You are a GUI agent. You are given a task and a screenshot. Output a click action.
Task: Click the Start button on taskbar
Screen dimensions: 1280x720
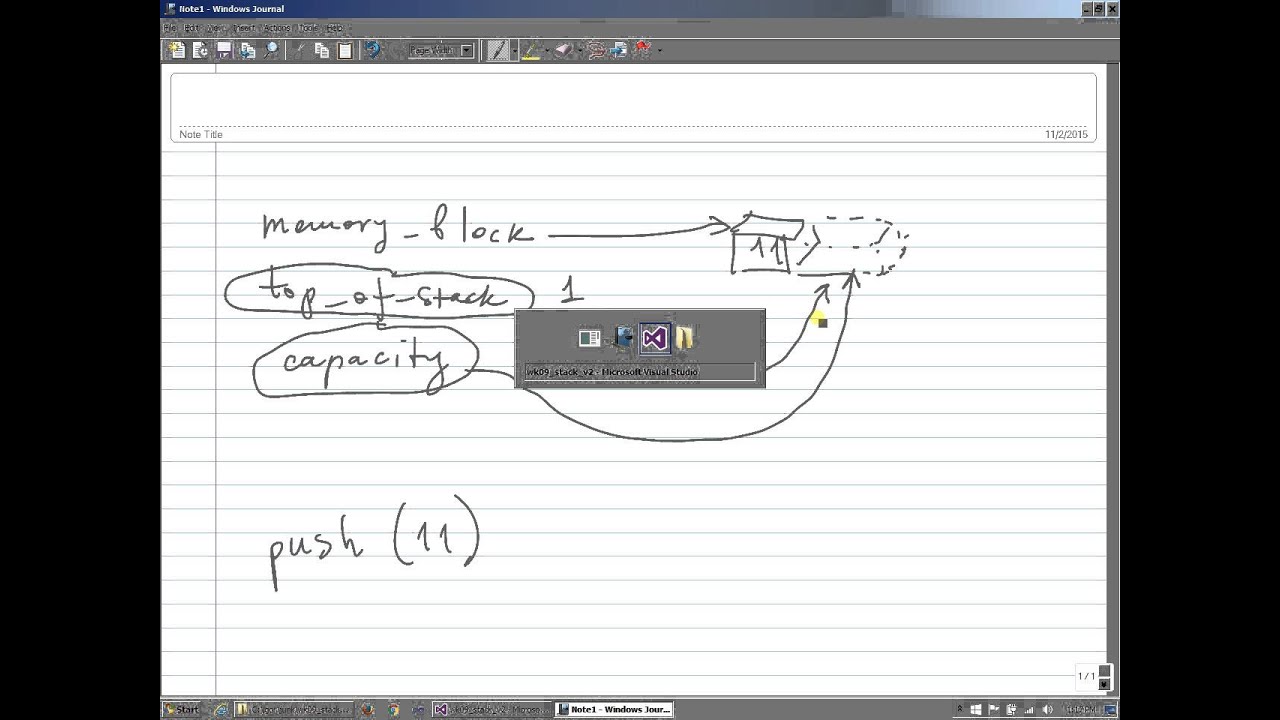[182, 710]
